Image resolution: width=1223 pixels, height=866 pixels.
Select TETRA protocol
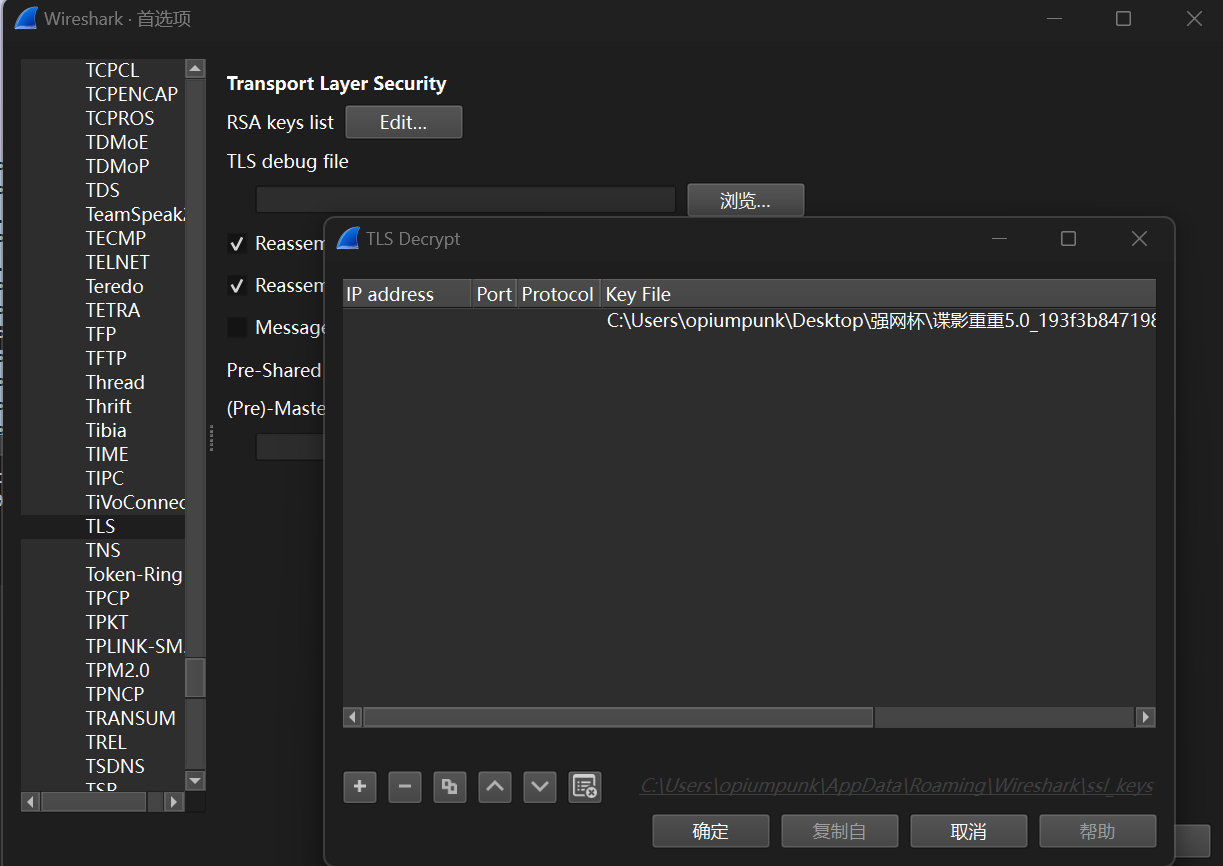pos(113,310)
